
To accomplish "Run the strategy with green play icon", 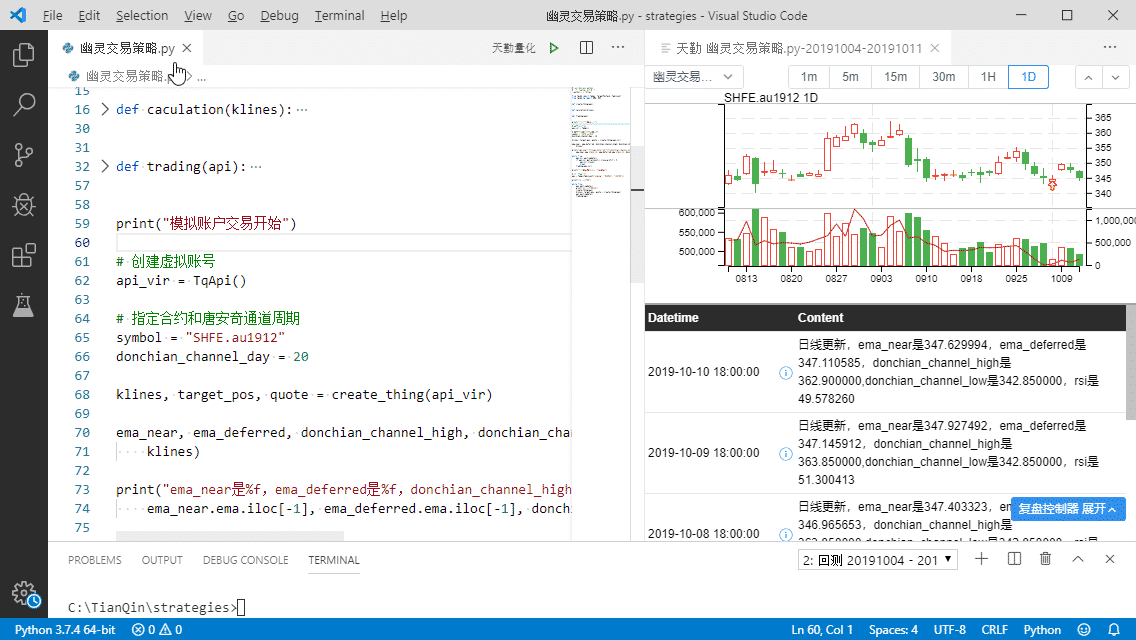I will click(554, 48).
